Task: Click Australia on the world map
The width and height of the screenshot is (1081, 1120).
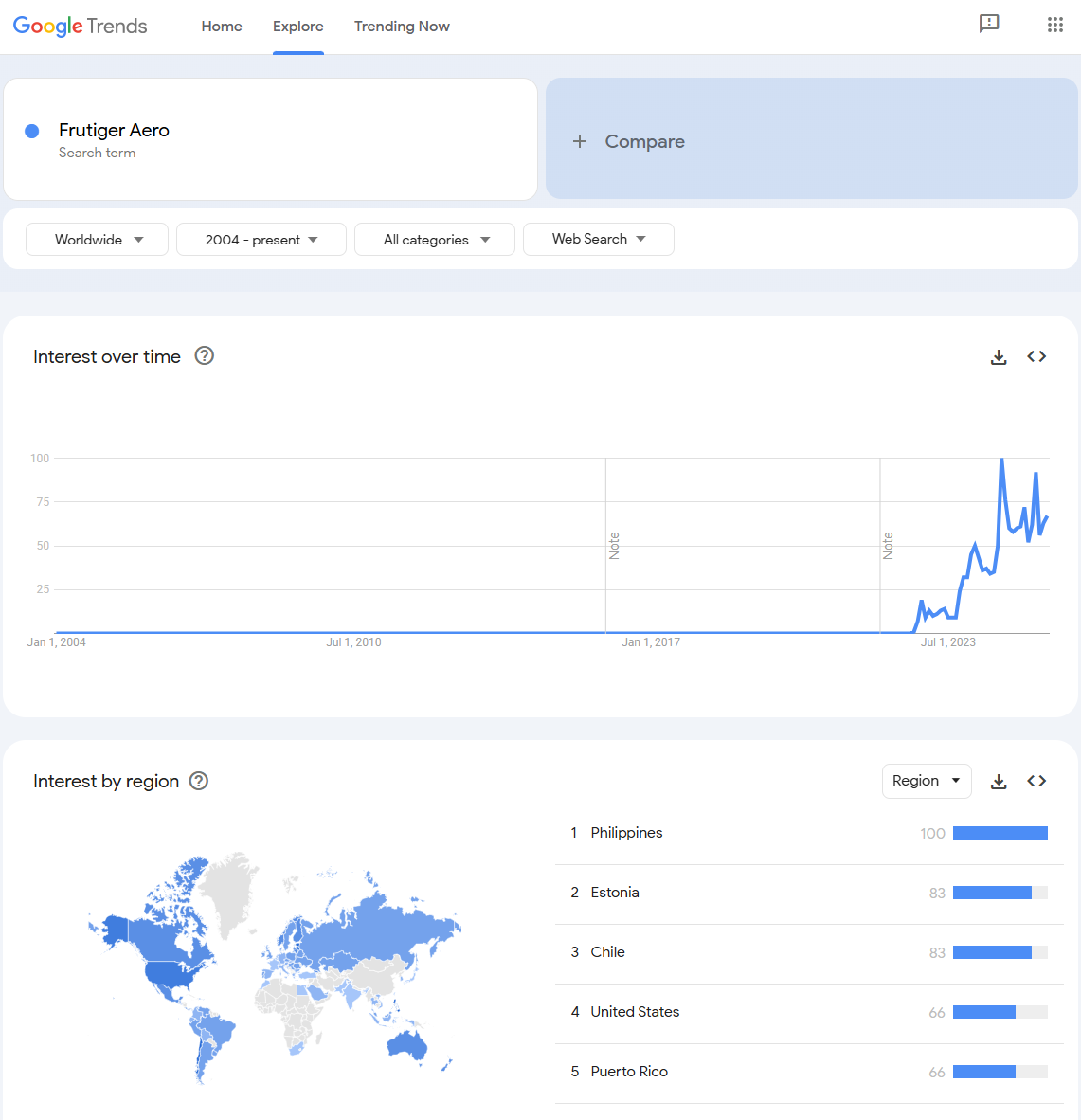Action: click(407, 1045)
